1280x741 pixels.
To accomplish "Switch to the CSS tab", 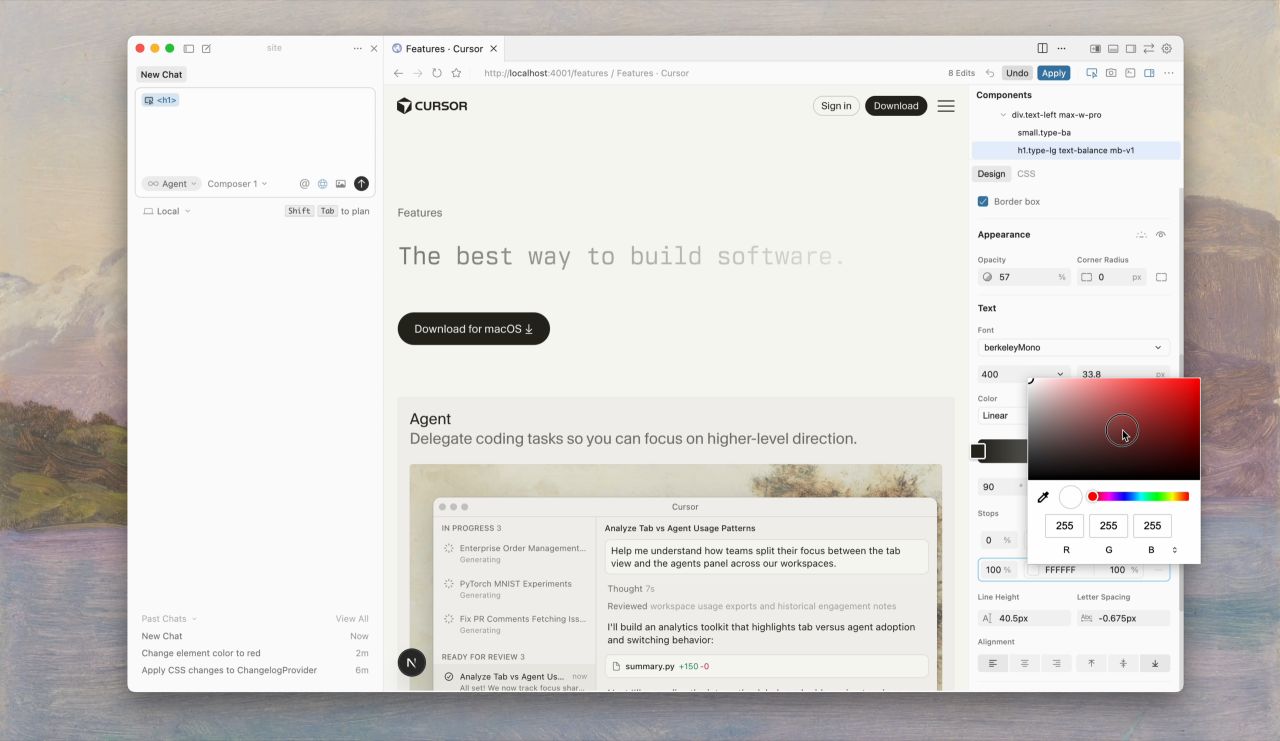I will tap(1026, 174).
